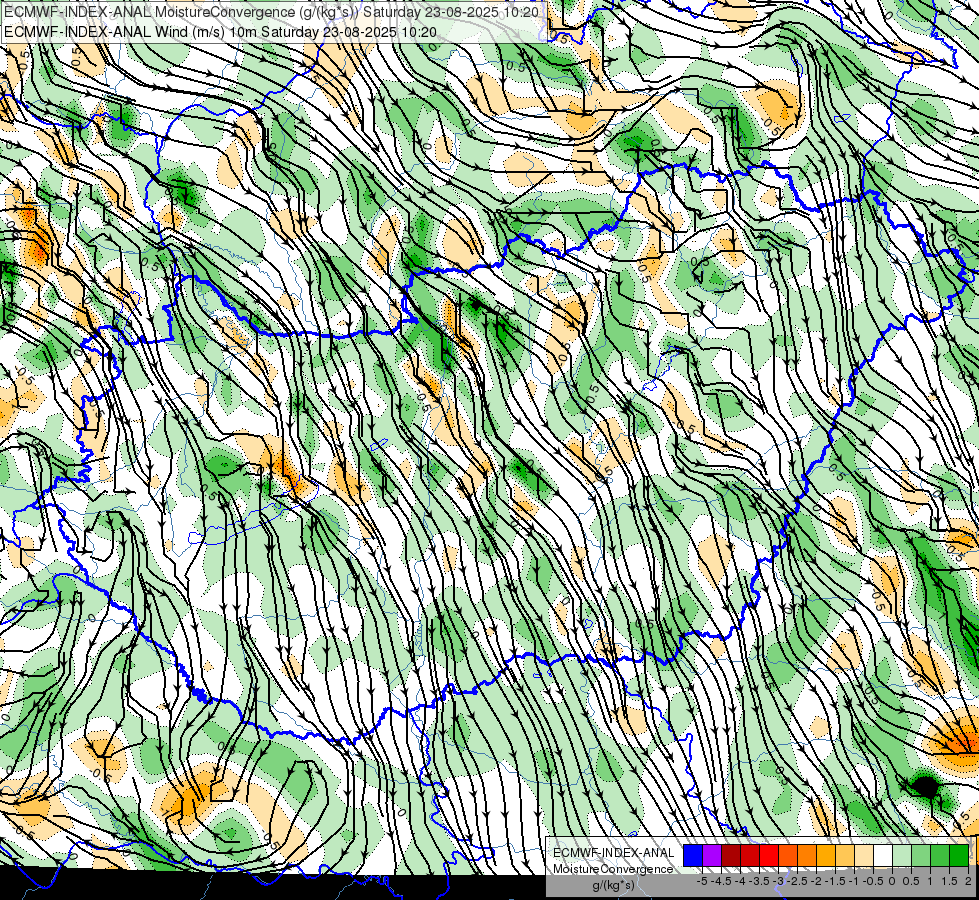The height and width of the screenshot is (900, 979).
Task: Click the '-2' legend scale value
Action: point(815,881)
